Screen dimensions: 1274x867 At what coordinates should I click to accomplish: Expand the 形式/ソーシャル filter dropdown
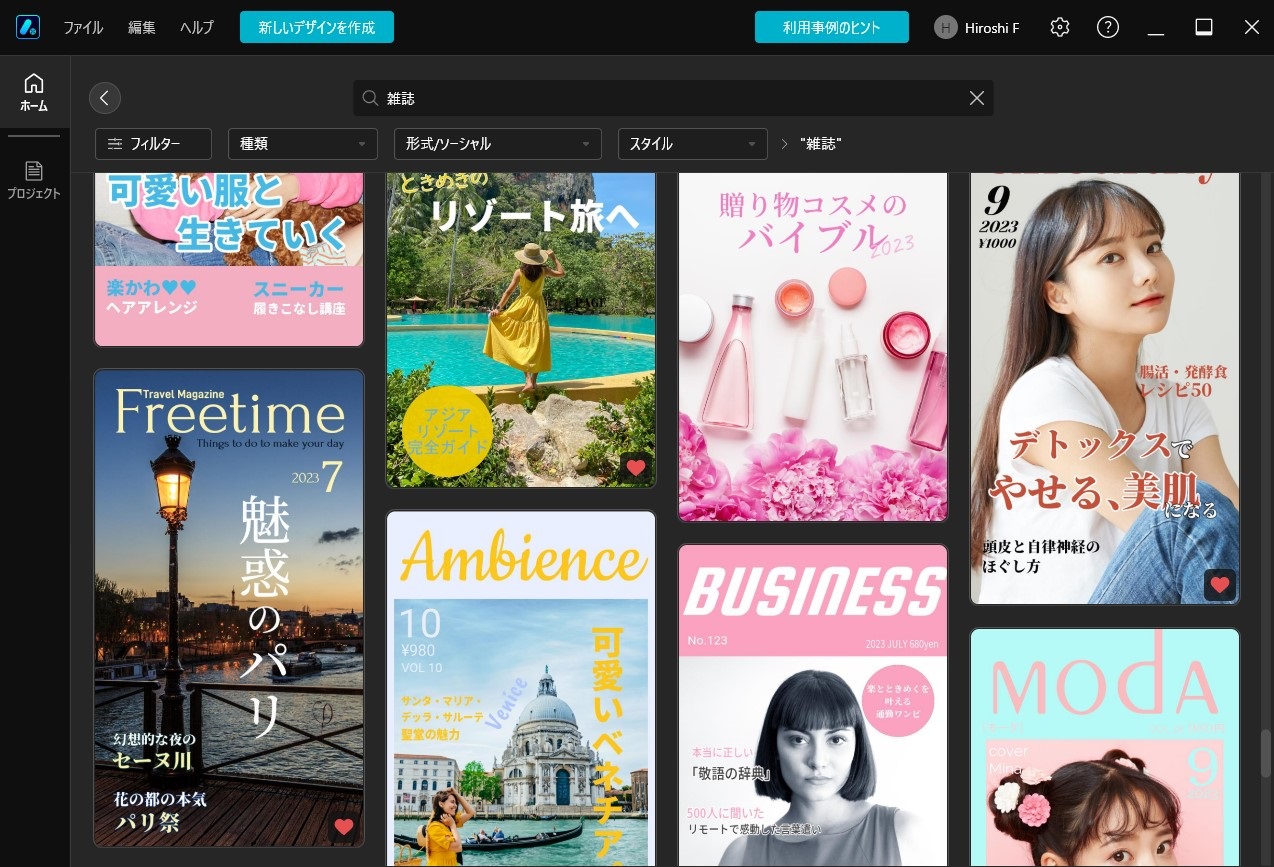click(497, 143)
